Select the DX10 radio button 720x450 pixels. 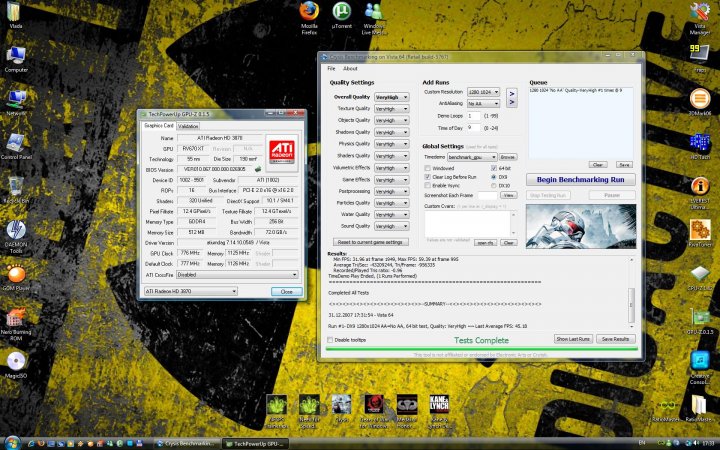(494, 186)
